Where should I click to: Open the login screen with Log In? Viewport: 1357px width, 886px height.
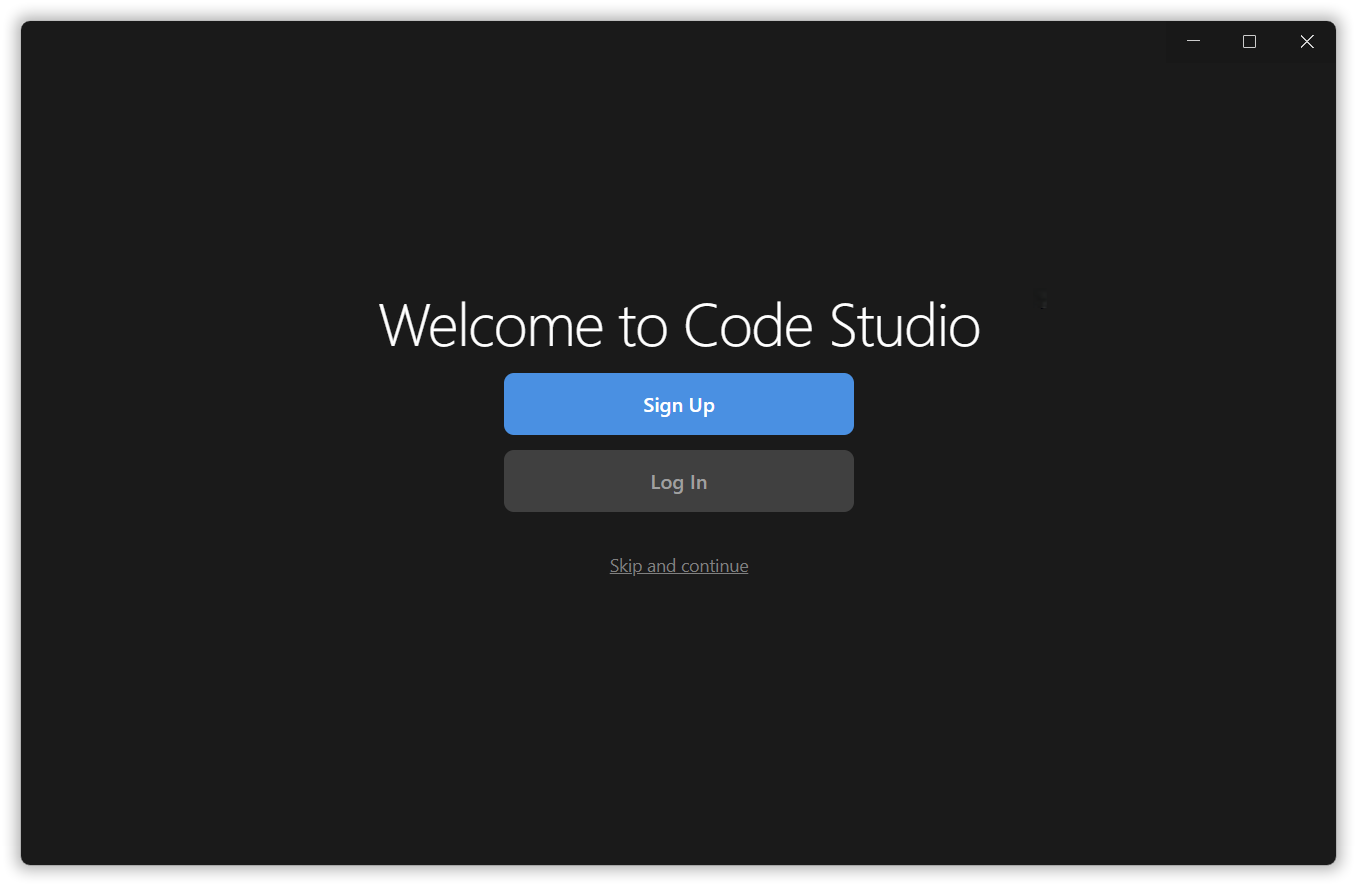(x=678, y=481)
